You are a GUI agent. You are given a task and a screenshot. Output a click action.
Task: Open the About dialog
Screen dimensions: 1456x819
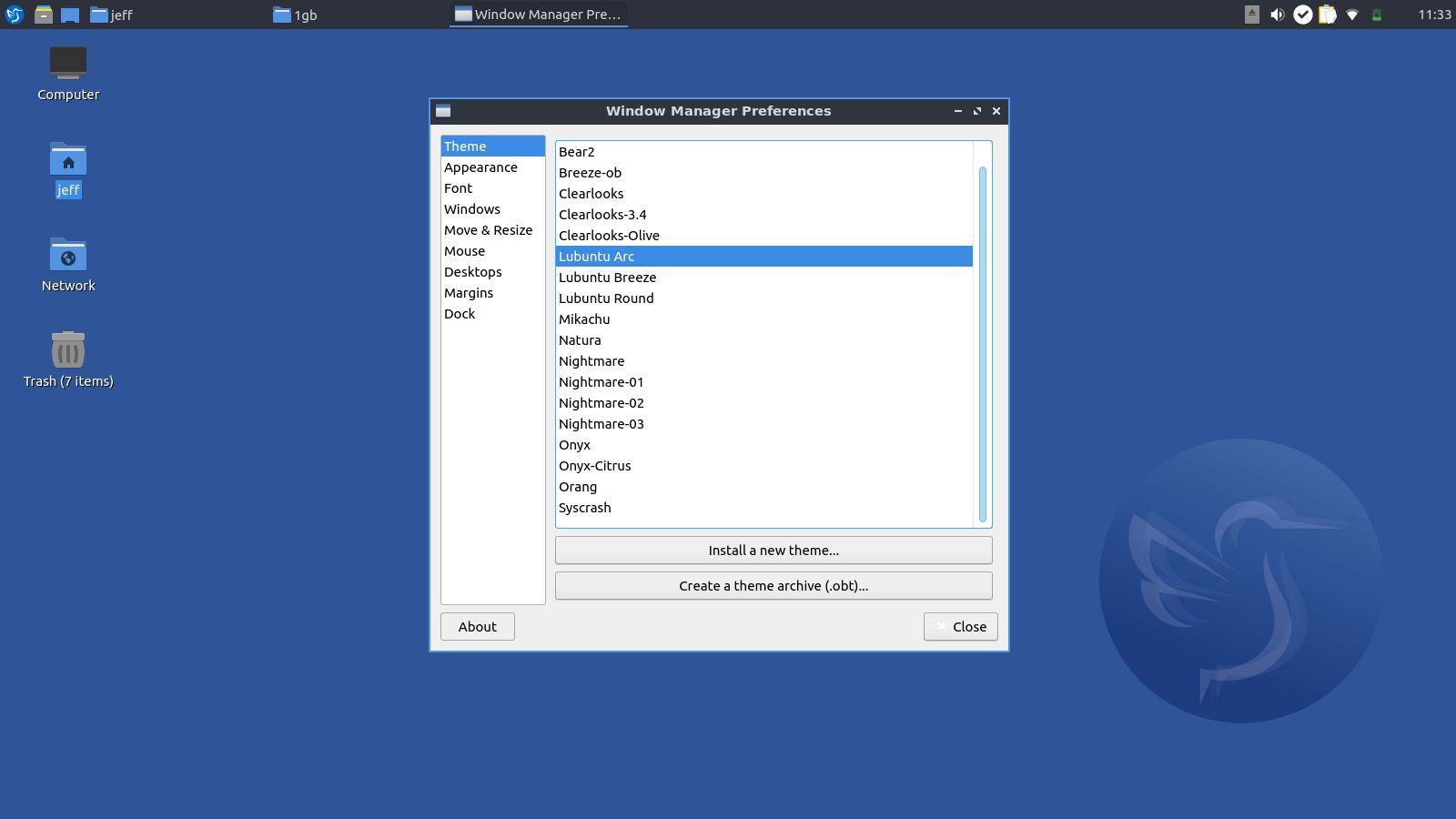[478, 627]
